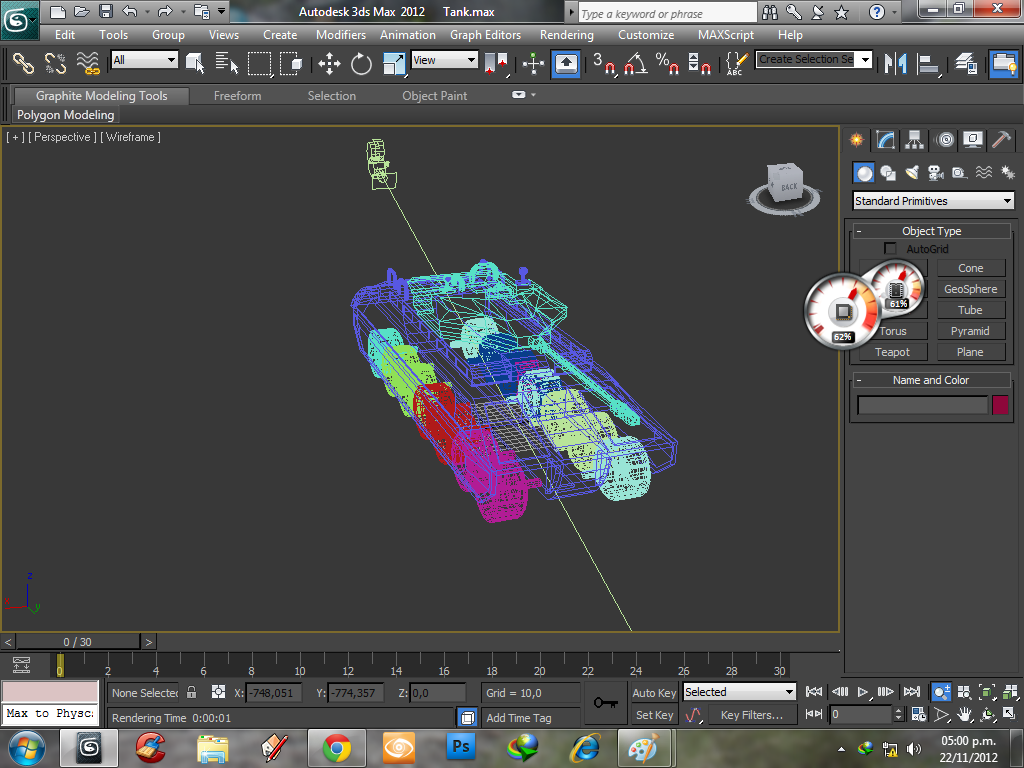
Task: Open the Perspective viewport label menu
Action: coord(62,137)
